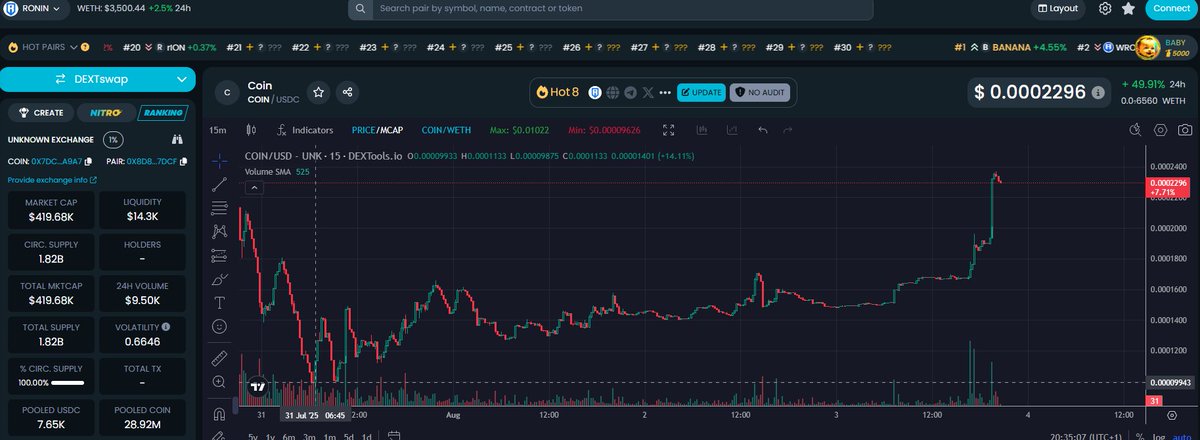The image size is (1200, 440).
Task: Click the share icon beside Coin
Action: [x=347, y=92]
